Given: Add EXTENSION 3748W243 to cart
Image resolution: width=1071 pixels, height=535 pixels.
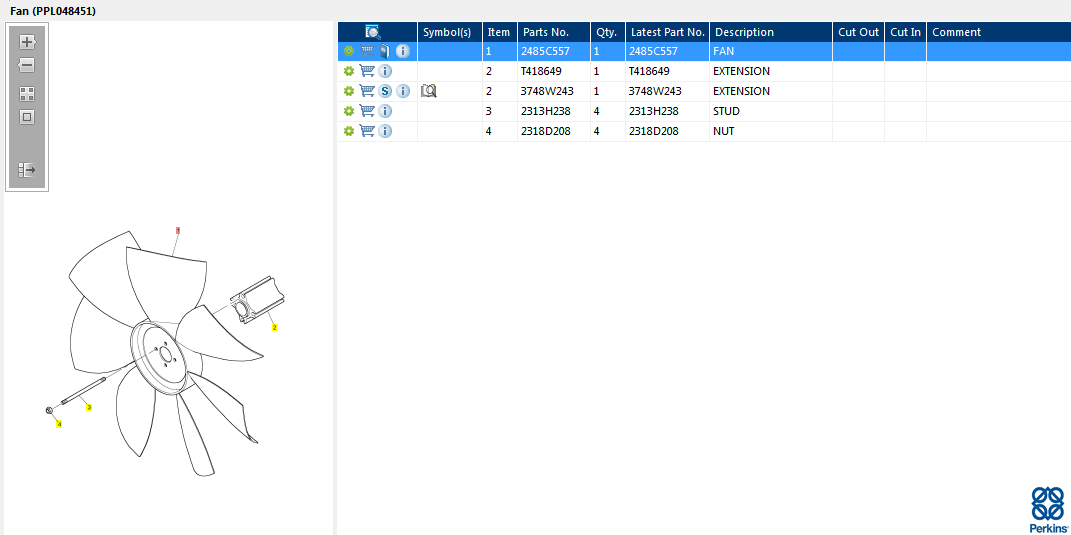Looking at the screenshot, I should 367,91.
